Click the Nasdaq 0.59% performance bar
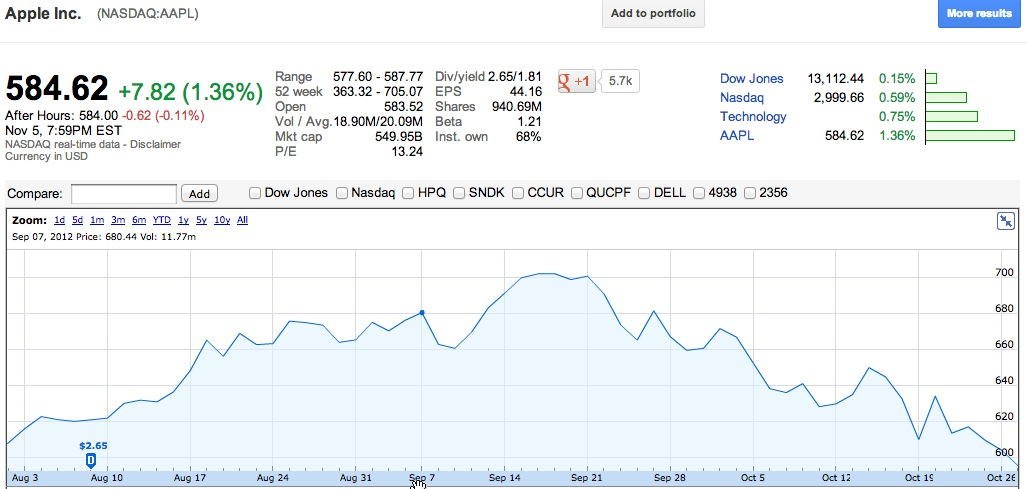The width and height of the screenshot is (1027, 489). (x=946, y=98)
